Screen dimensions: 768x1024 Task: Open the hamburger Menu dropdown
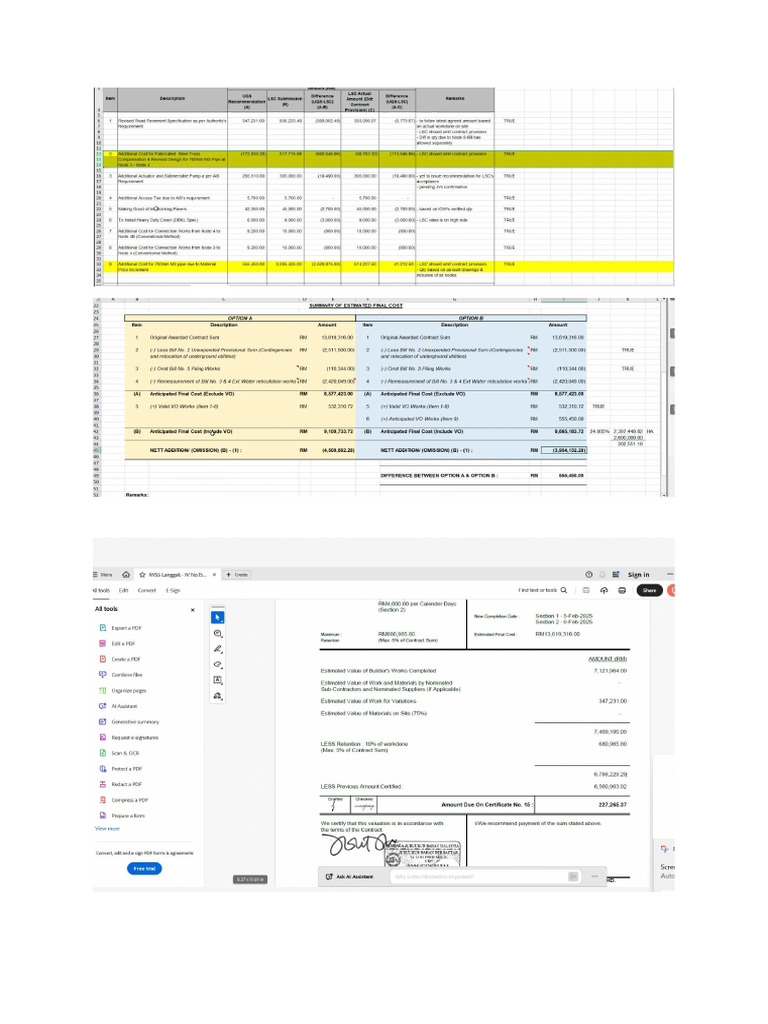103,575
